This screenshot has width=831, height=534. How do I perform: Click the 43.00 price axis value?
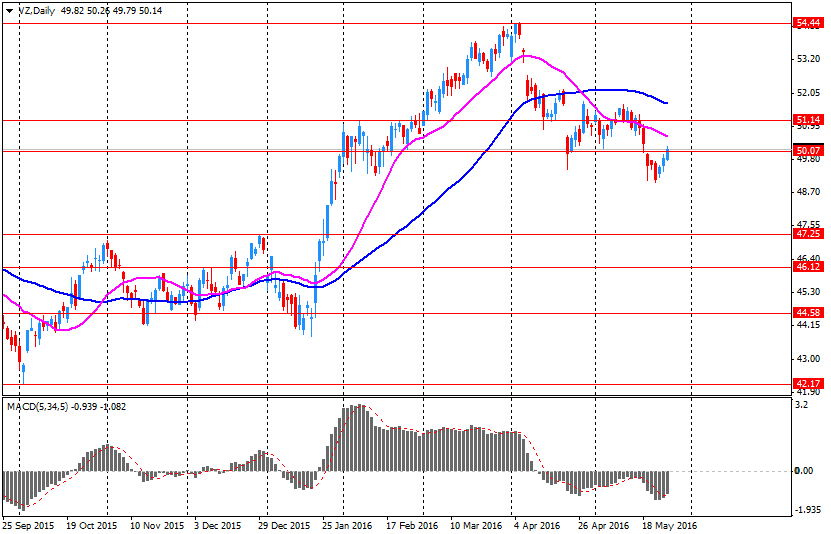point(808,359)
